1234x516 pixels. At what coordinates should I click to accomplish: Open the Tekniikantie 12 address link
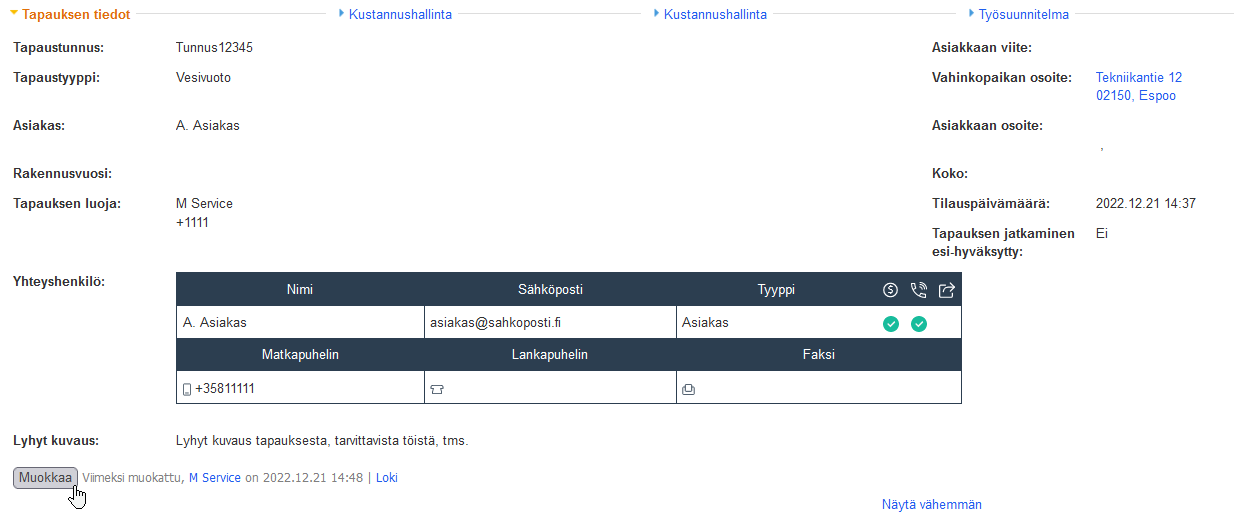tap(1139, 78)
